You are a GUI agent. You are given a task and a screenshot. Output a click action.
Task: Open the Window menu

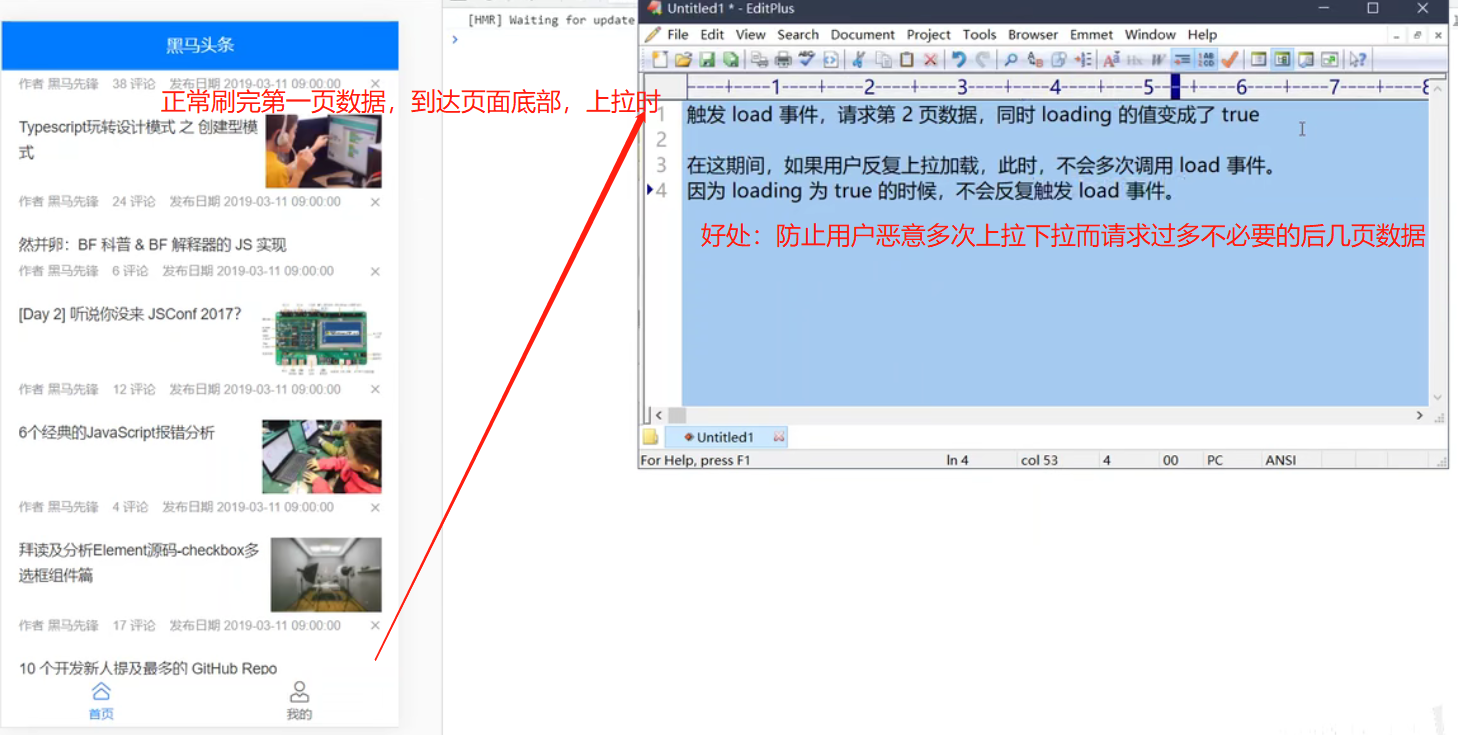coord(1150,34)
